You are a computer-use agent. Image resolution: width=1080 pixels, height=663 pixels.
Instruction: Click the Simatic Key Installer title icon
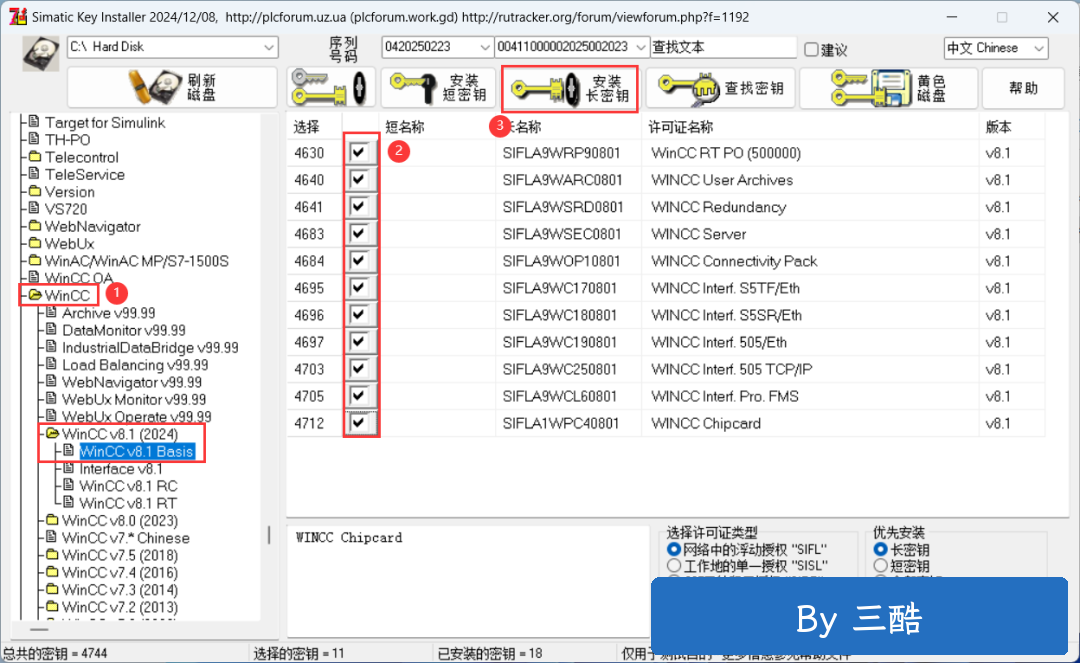(17, 17)
